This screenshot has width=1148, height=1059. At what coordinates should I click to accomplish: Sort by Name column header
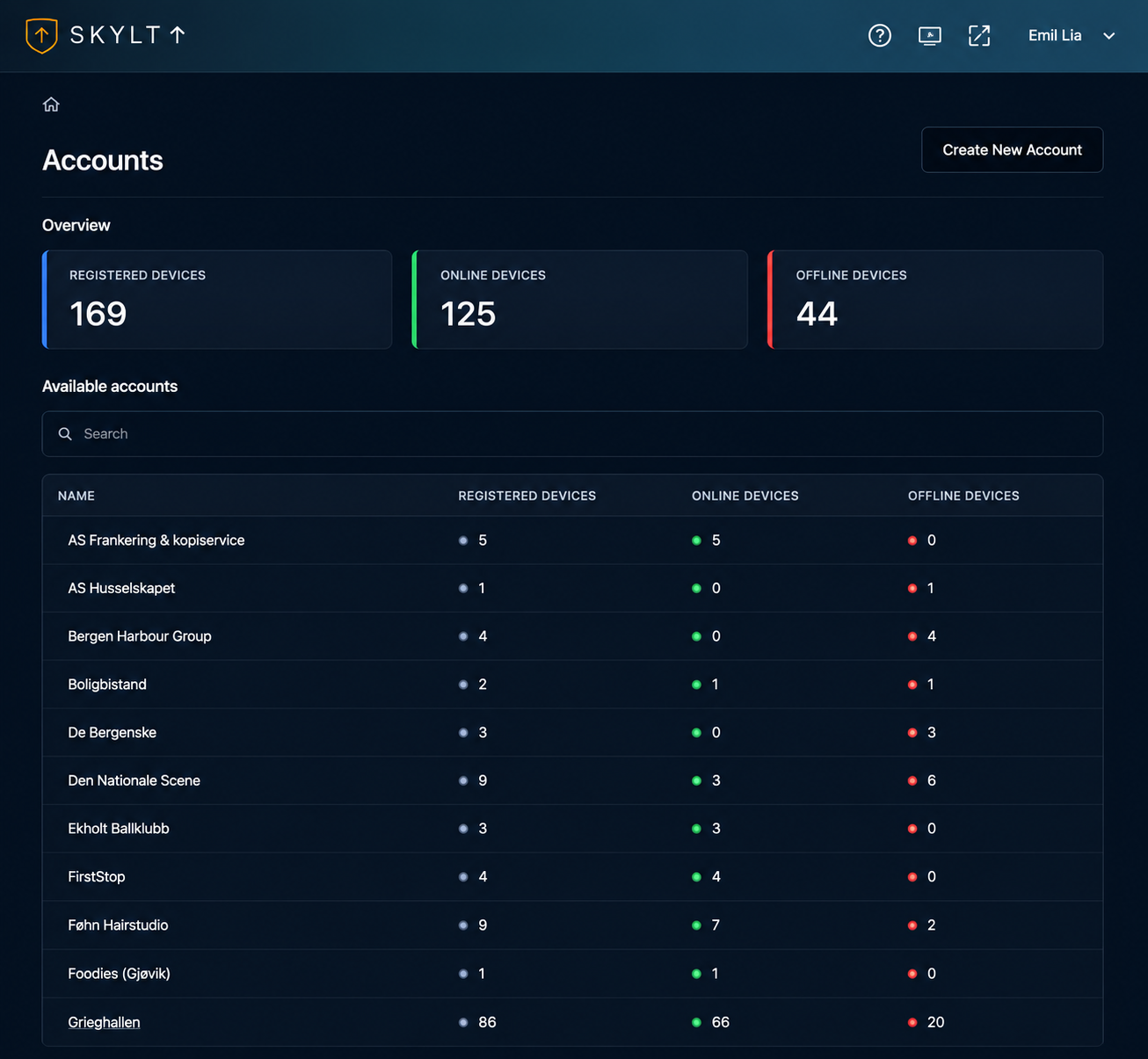tap(76, 496)
